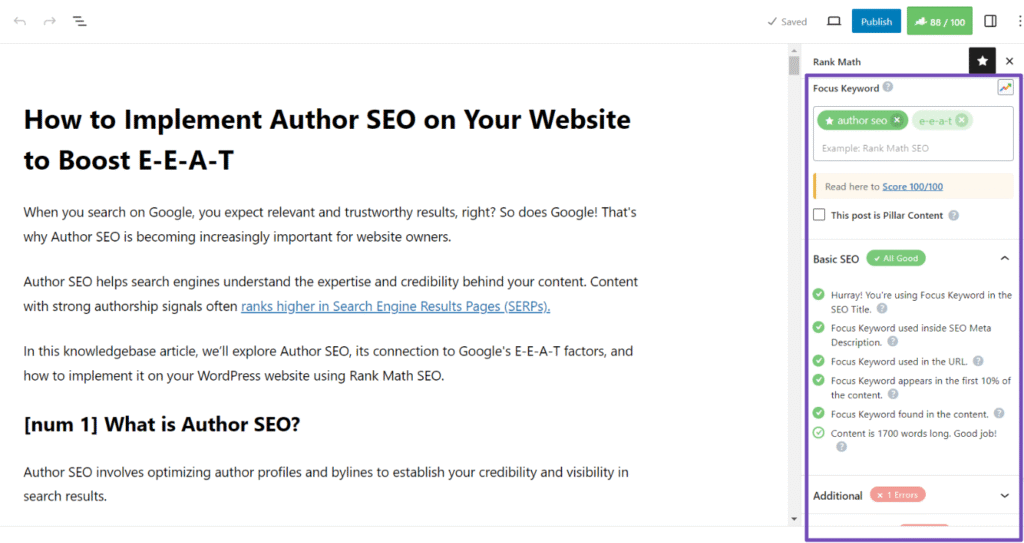Check the Pillar Content checkbox
1024x543 pixels.
click(x=820, y=215)
